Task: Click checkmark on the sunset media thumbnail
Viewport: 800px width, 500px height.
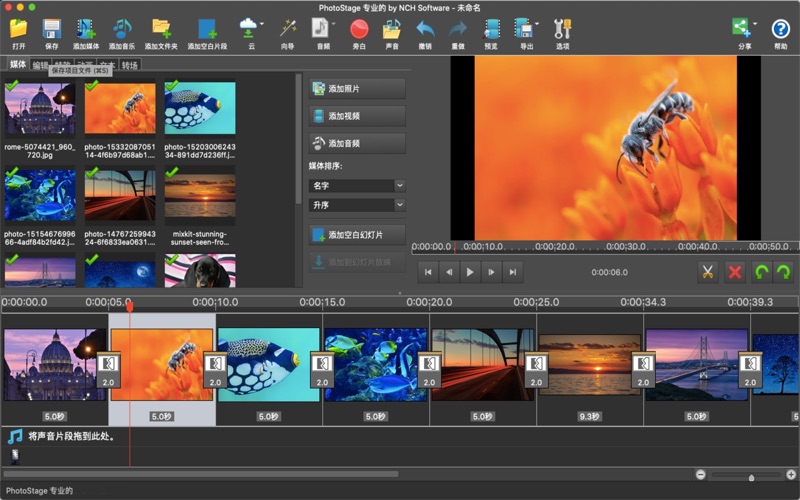Action: (x=171, y=173)
